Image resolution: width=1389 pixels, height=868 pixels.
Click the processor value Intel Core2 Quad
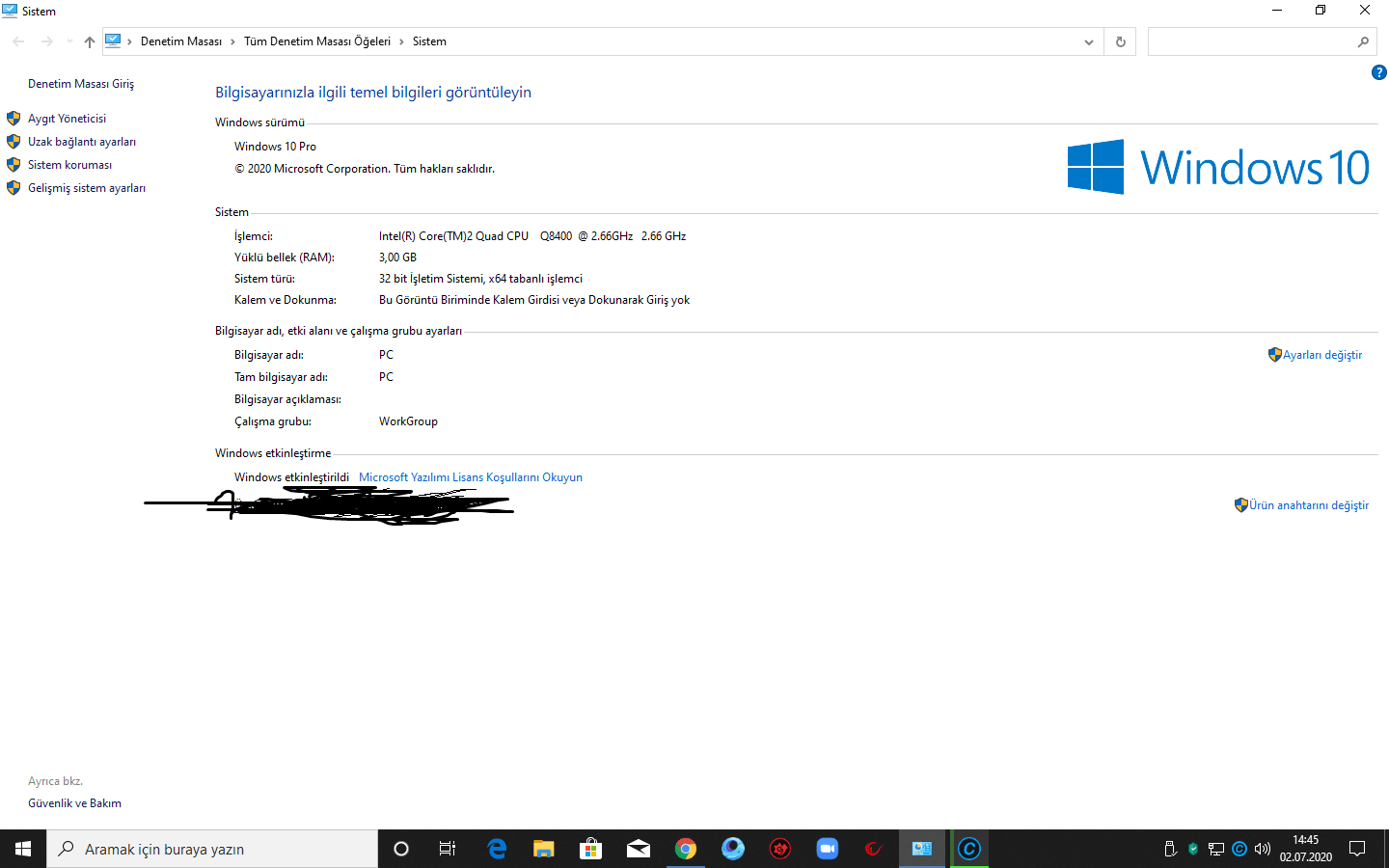point(532,236)
